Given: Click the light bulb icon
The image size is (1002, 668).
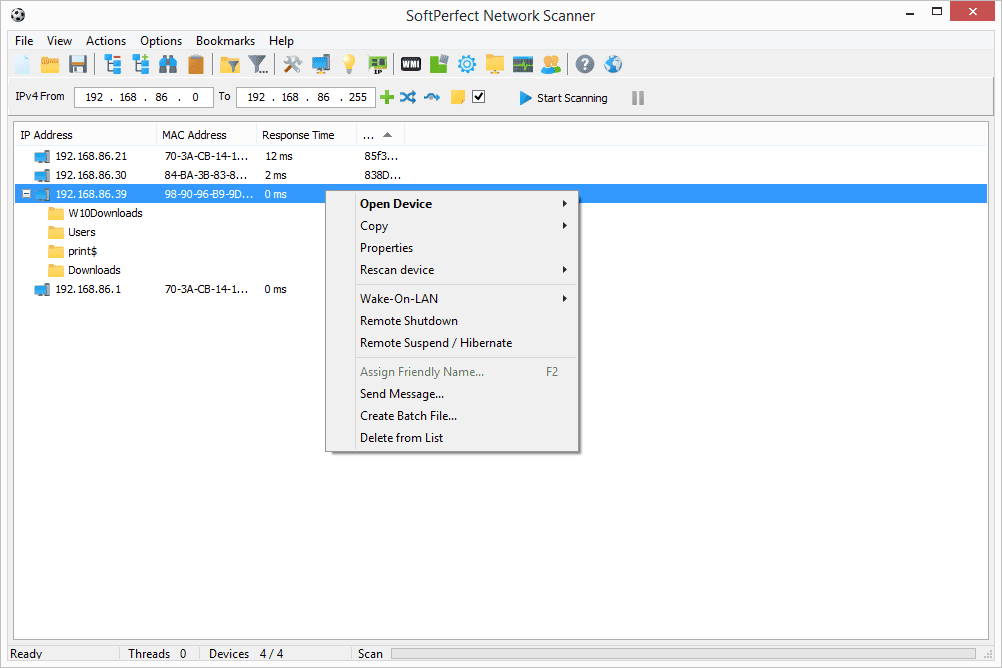Looking at the screenshot, I should [x=348, y=64].
